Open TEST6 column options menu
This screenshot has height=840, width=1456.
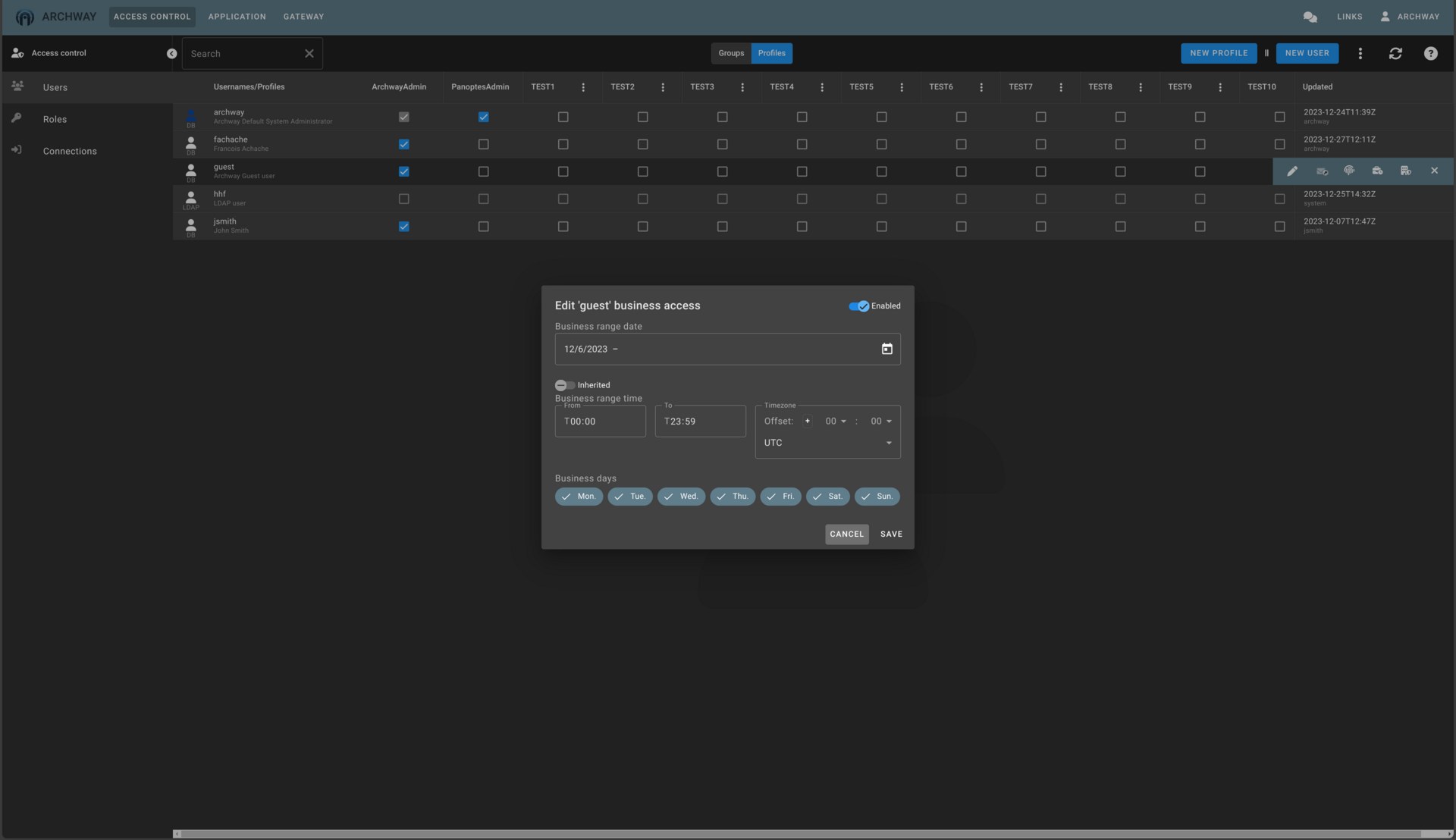click(981, 87)
